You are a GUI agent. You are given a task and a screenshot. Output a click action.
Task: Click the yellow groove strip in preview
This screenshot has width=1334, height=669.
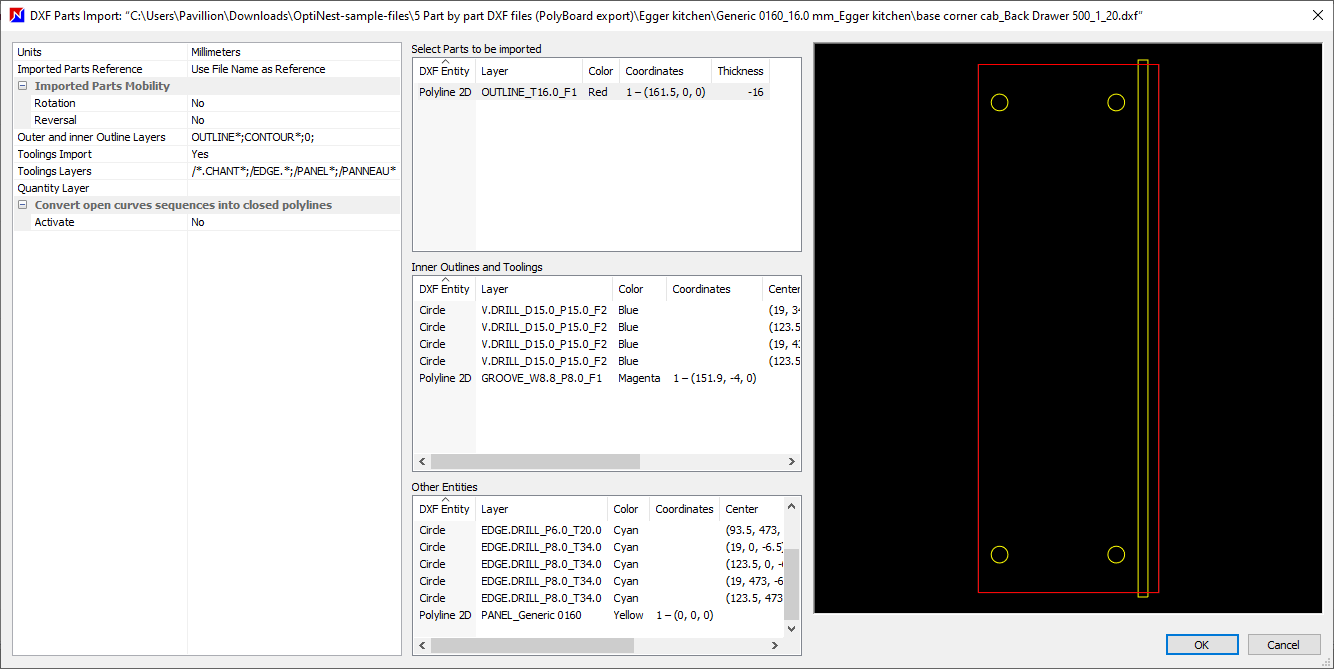coord(1143,328)
